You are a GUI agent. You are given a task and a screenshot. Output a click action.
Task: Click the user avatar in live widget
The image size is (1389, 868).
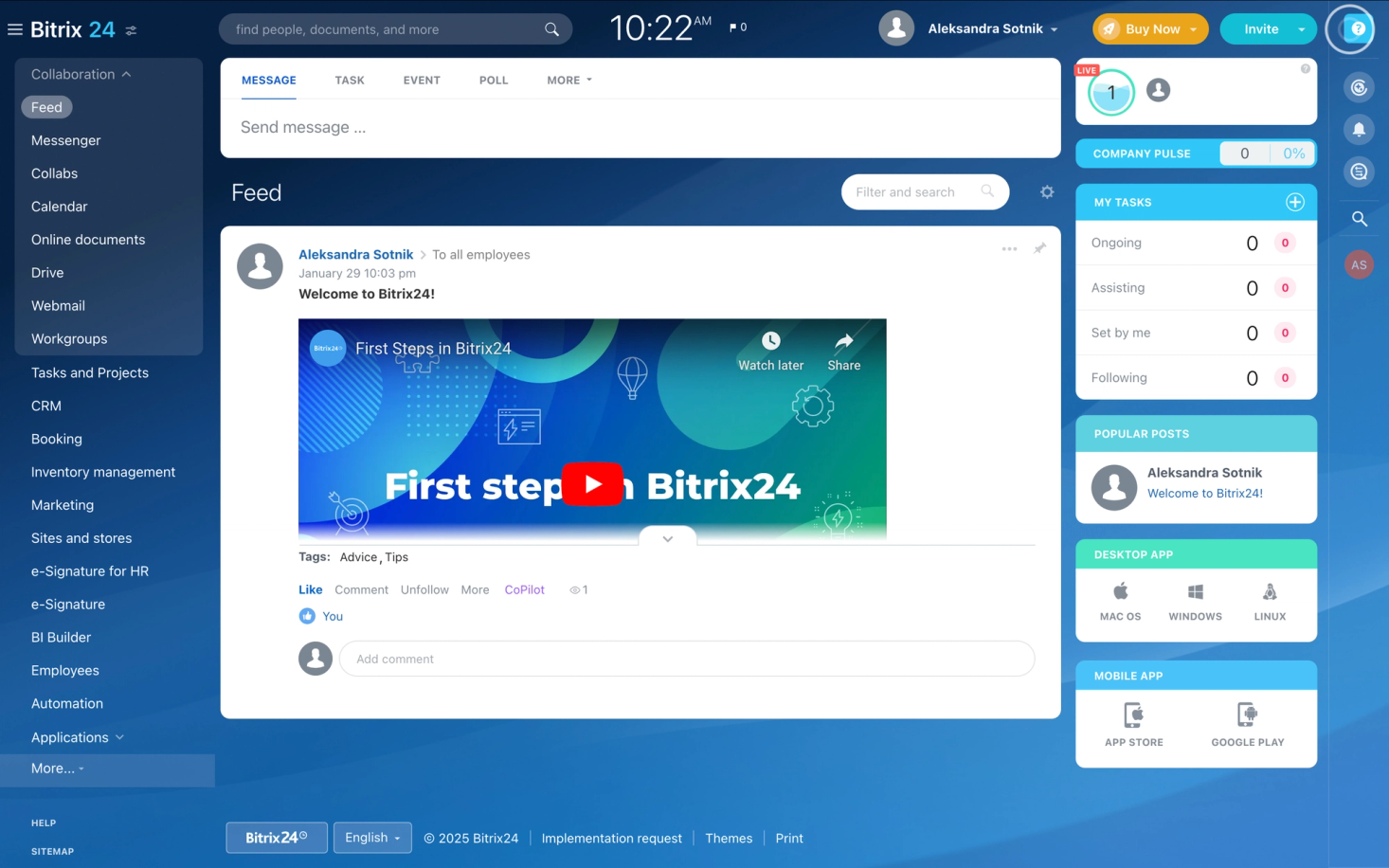pos(1158,90)
